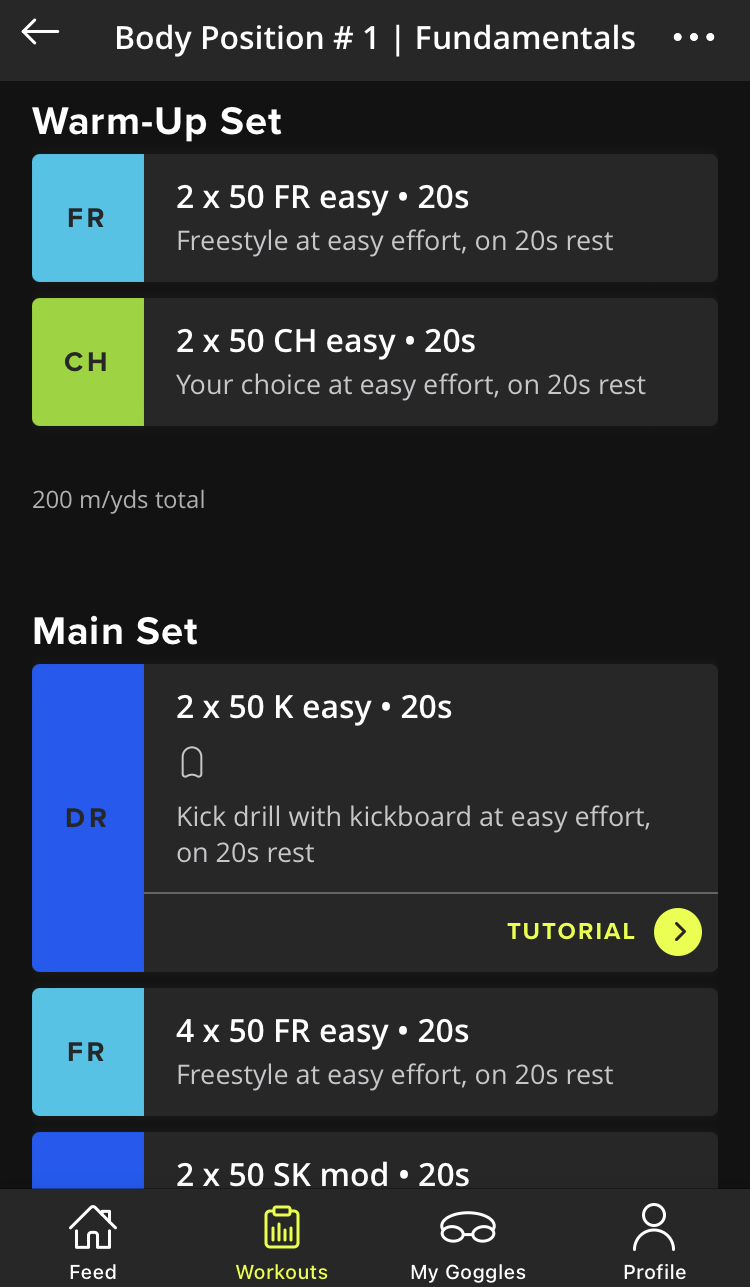Tap the Feed home icon
750x1287 pixels.
point(93,1228)
